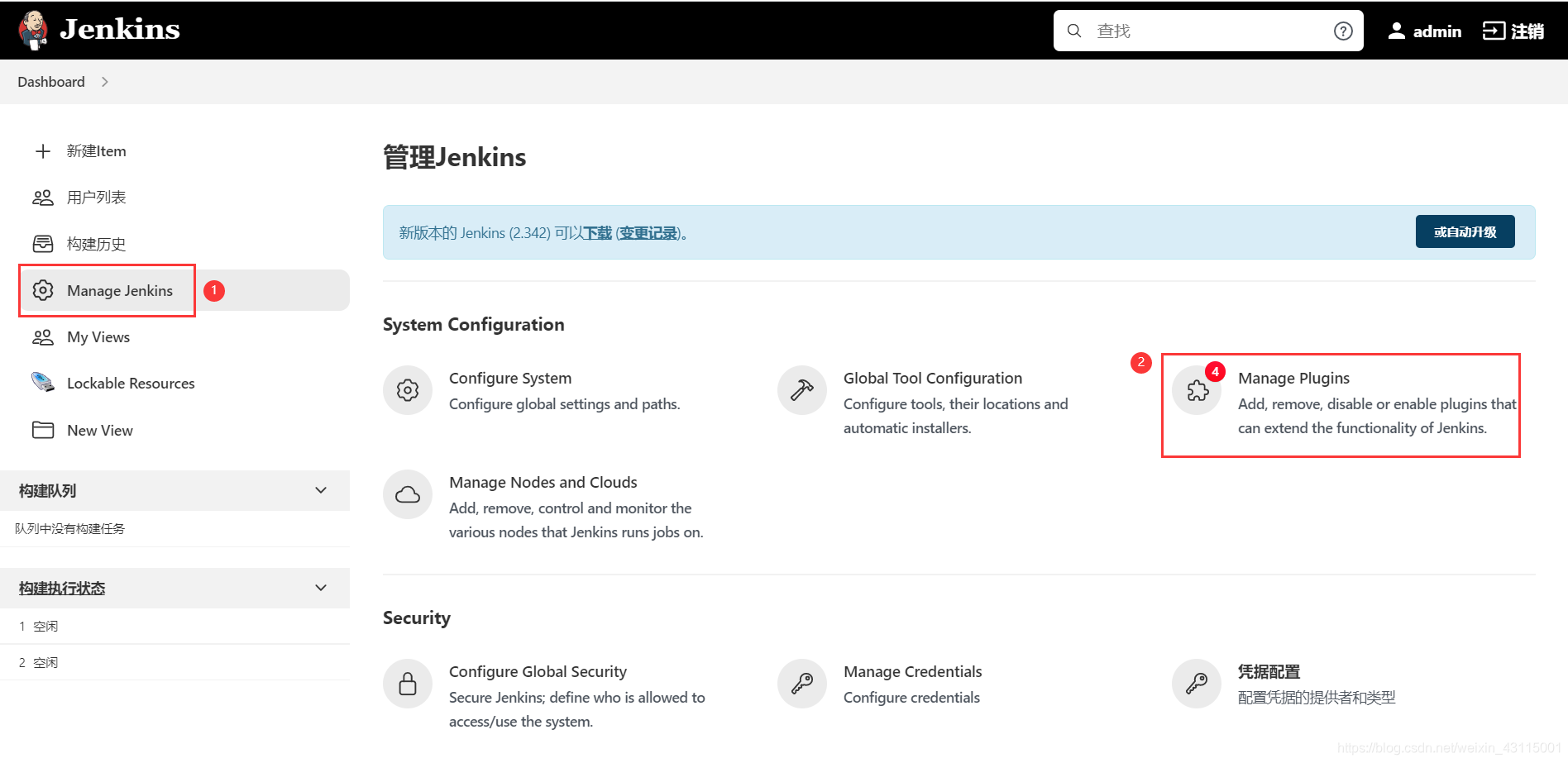Click the My Views people icon
The image size is (1568, 763).
pos(43,337)
